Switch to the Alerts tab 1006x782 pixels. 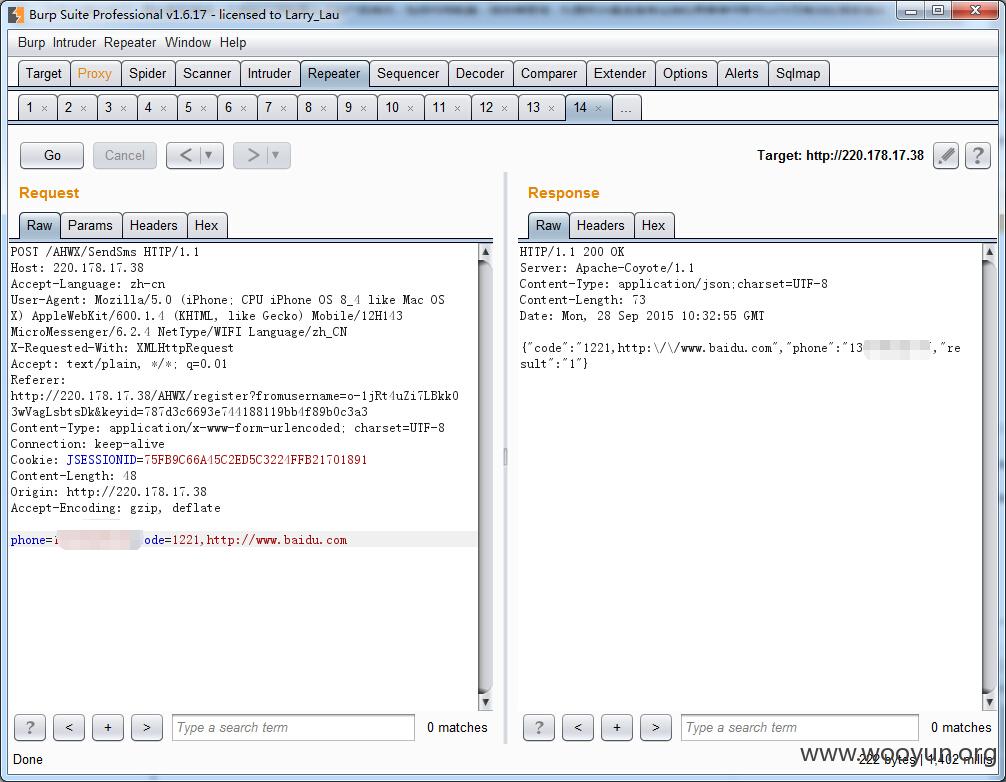click(742, 74)
